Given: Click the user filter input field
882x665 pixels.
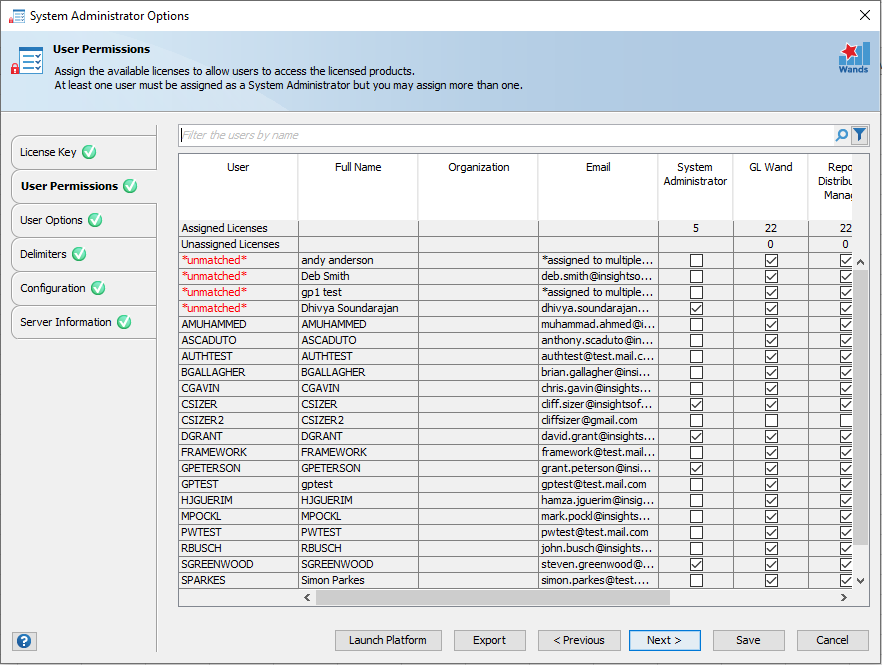Looking at the screenshot, I should pyautogui.click(x=450, y=135).
